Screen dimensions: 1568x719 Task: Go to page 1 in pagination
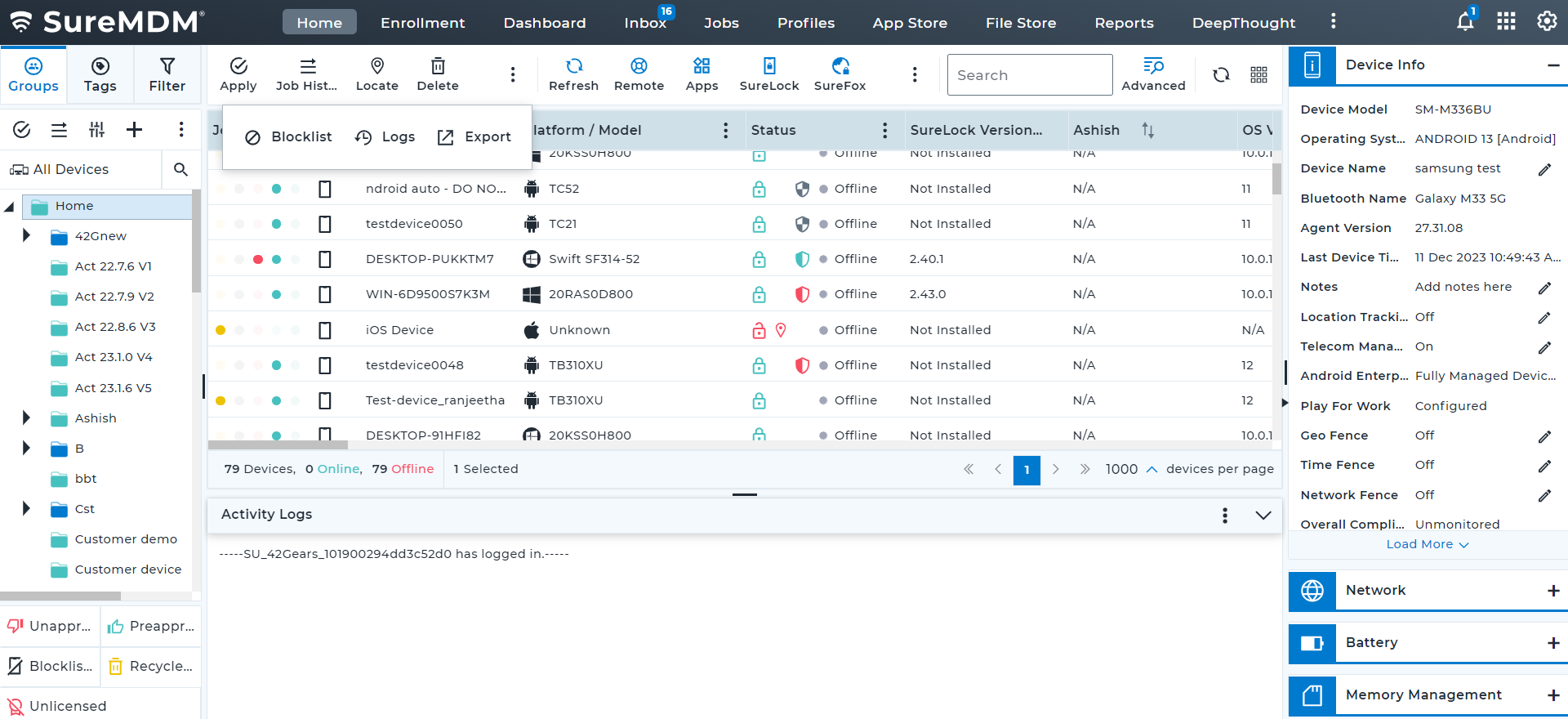(x=1027, y=470)
